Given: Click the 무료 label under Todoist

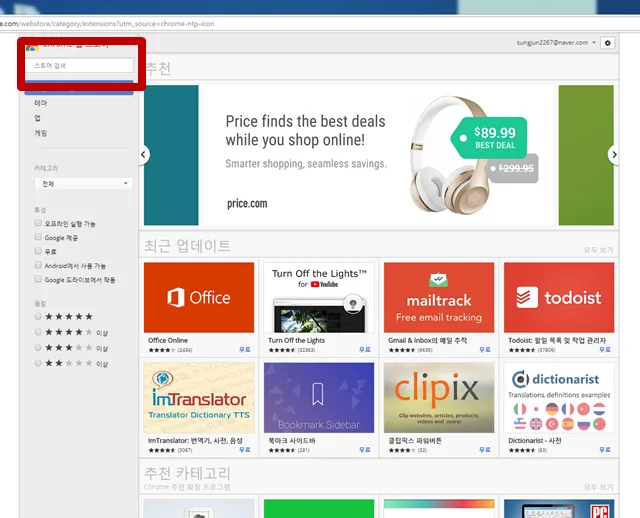Looking at the screenshot, I should click(x=605, y=350).
